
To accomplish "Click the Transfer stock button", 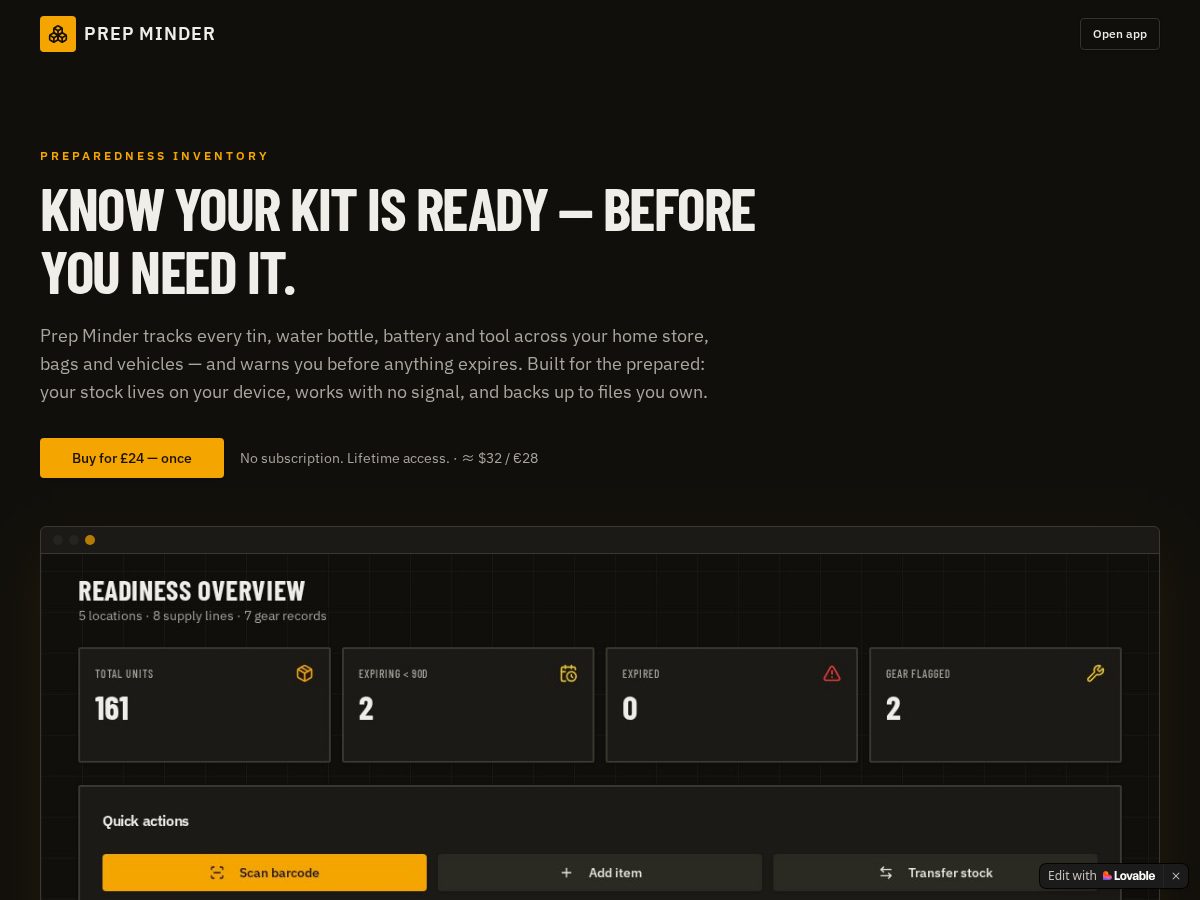I will pos(935,872).
